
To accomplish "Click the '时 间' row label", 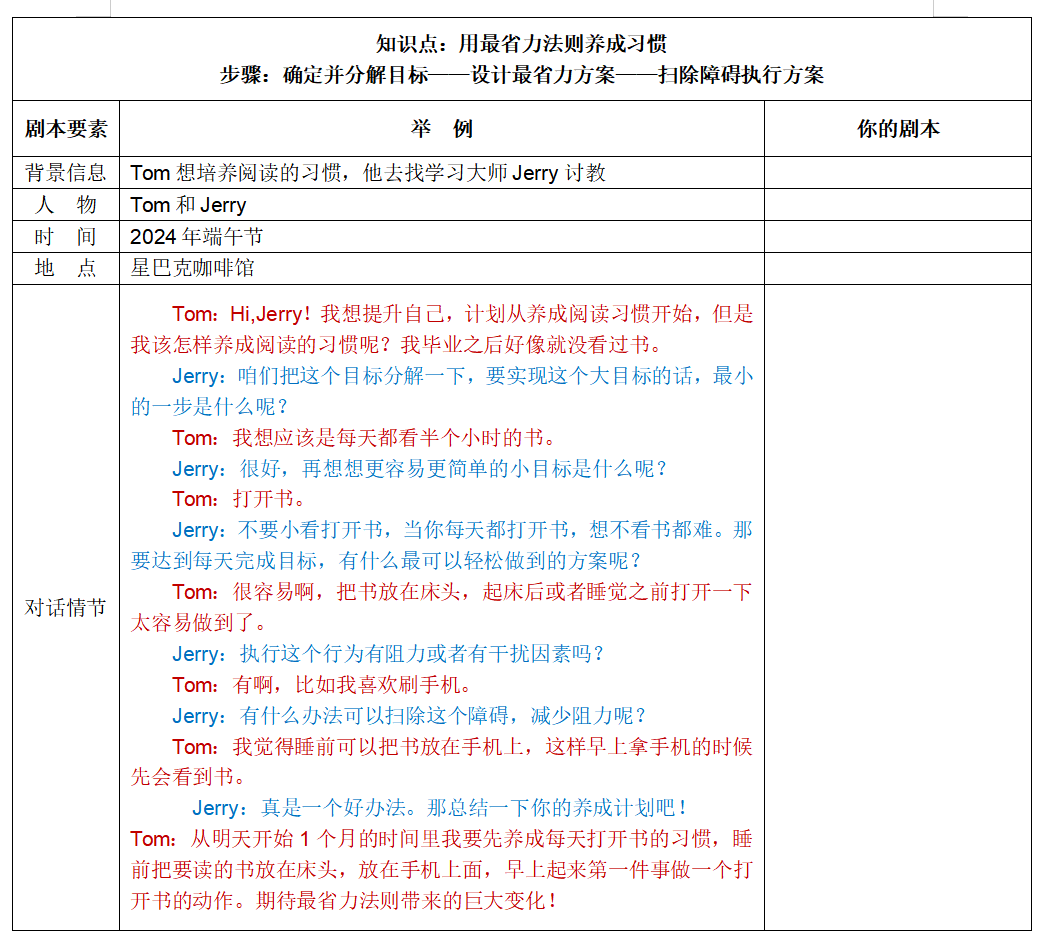I will 66,236.
